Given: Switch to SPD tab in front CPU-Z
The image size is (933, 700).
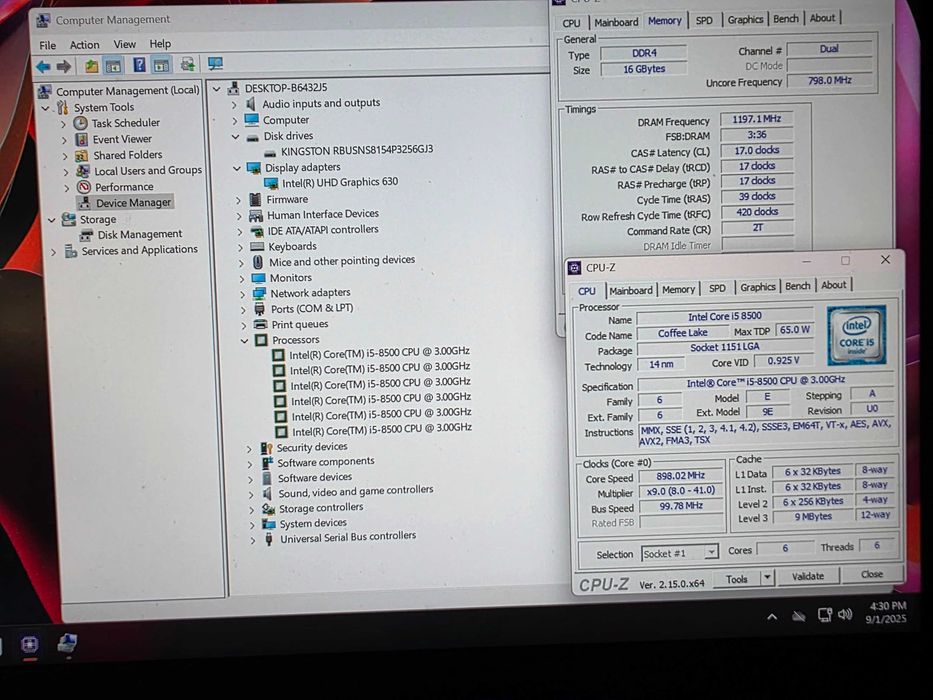Looking at the screenshot, I should tap(717, 288).
